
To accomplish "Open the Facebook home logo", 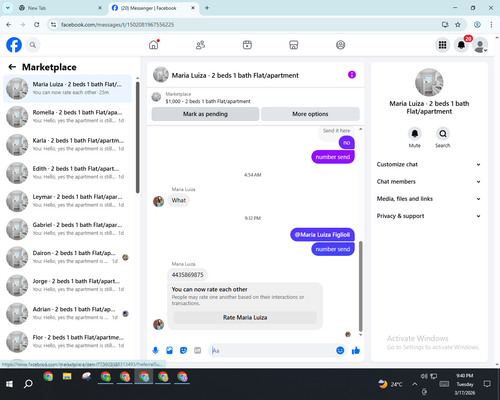I will pyautogui.click(x=14, y=45).
